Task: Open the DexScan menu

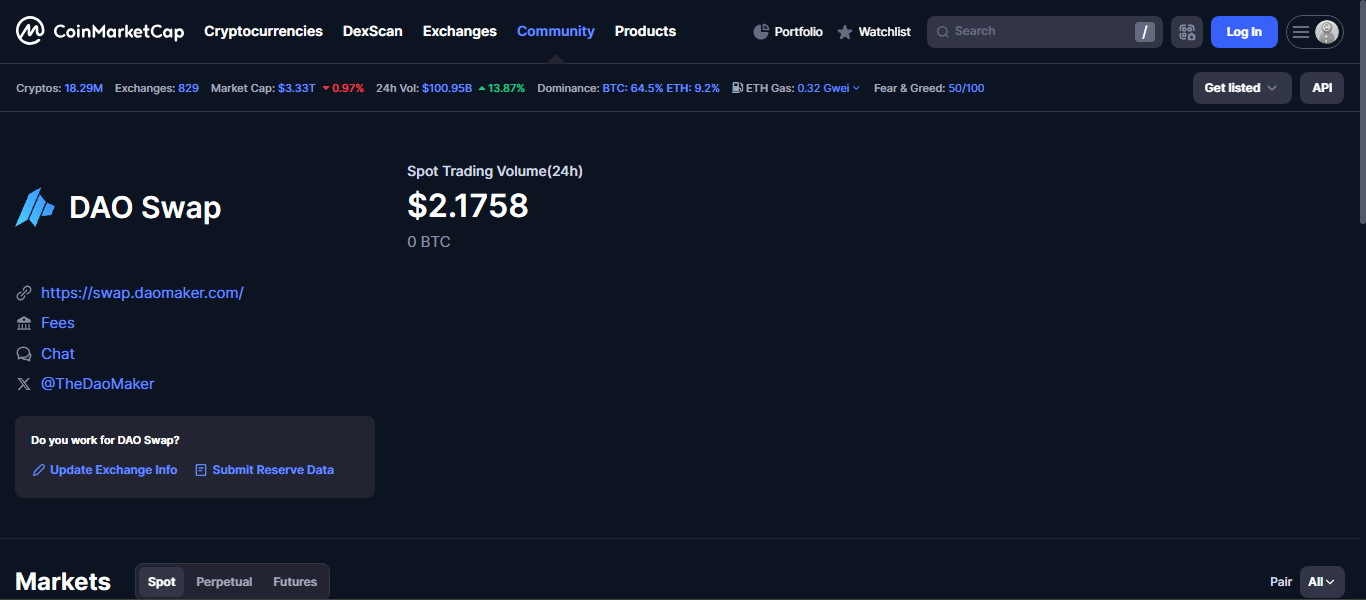Action: coord(373,31)
